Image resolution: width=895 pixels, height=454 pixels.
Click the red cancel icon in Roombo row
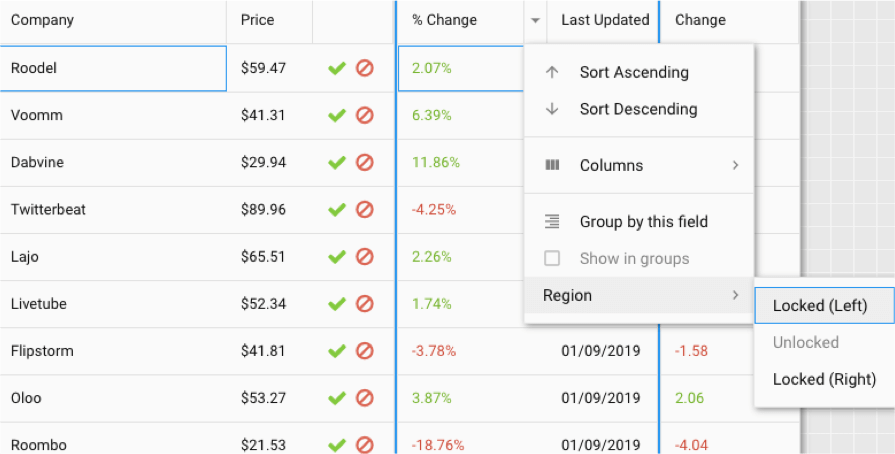tap(365, 445)
